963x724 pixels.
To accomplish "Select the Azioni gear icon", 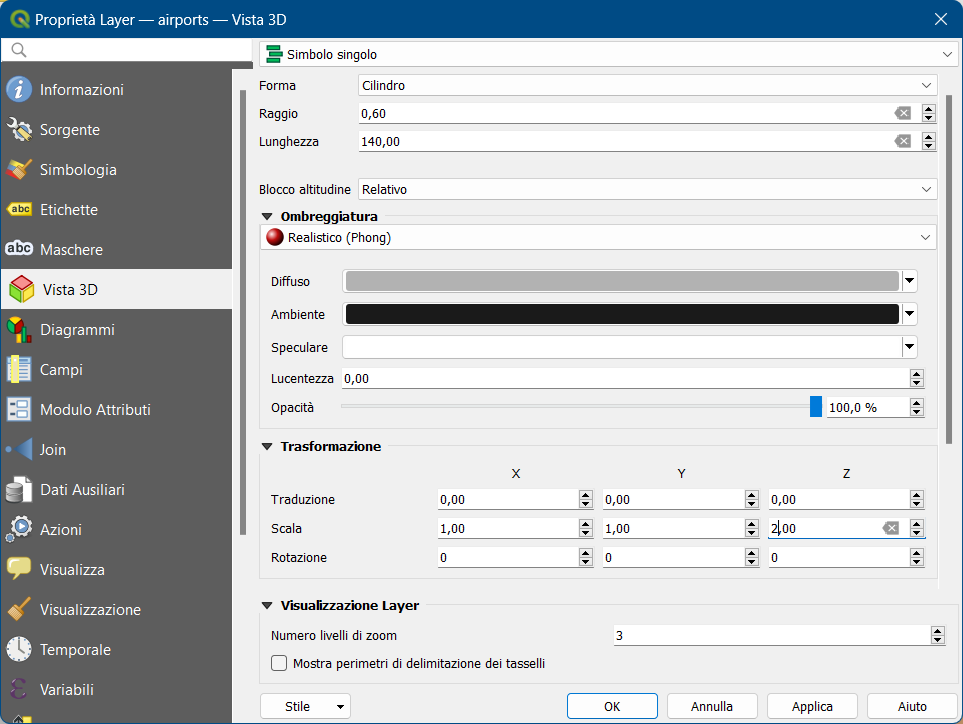I will pyautogui.click(x=19, y=529).
